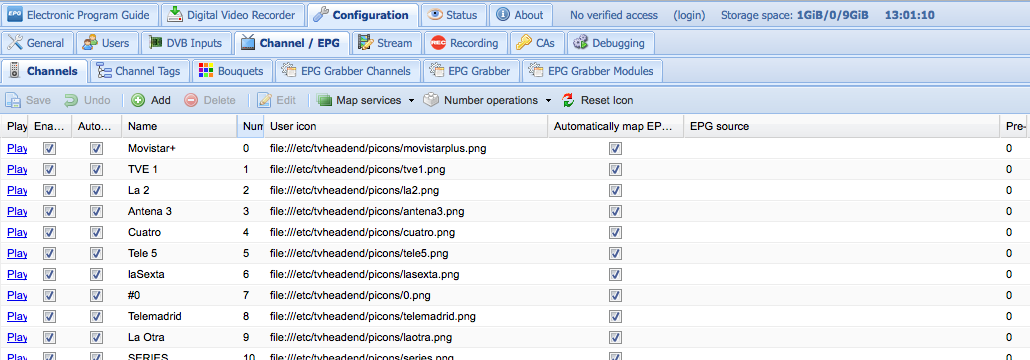Click the 0.png icon path
1030x360 pixels.
point(350,296)
